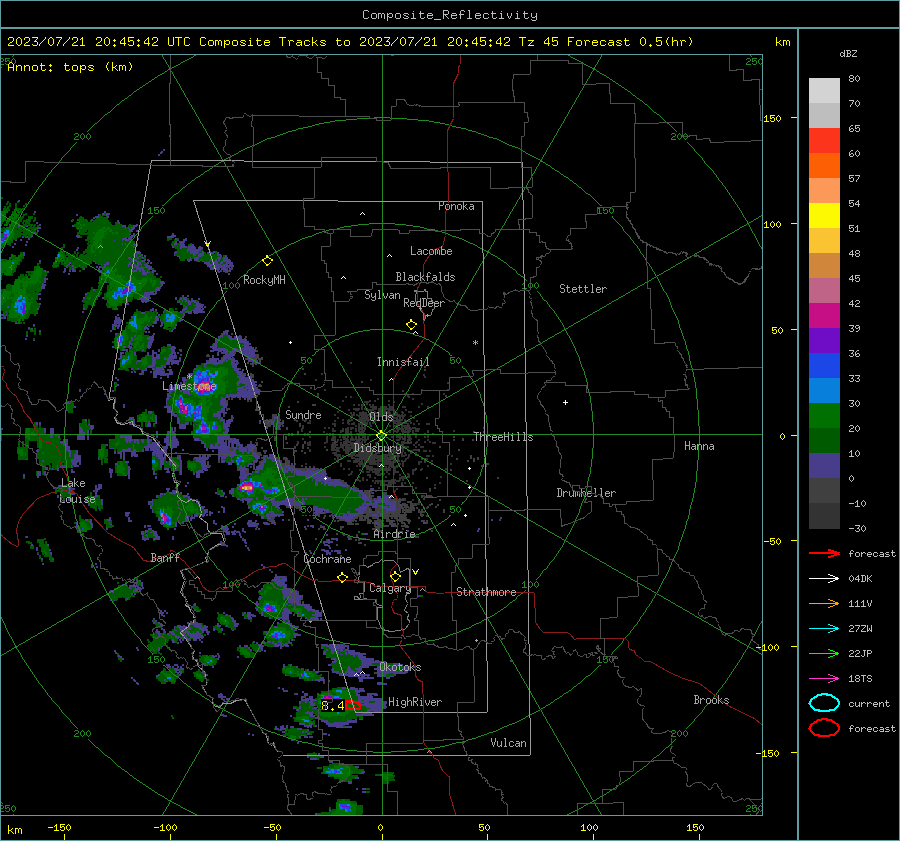Screen dimensions: 900x841
Task: Click the green 22JP arrow legend icon
Action: point(824,653)
